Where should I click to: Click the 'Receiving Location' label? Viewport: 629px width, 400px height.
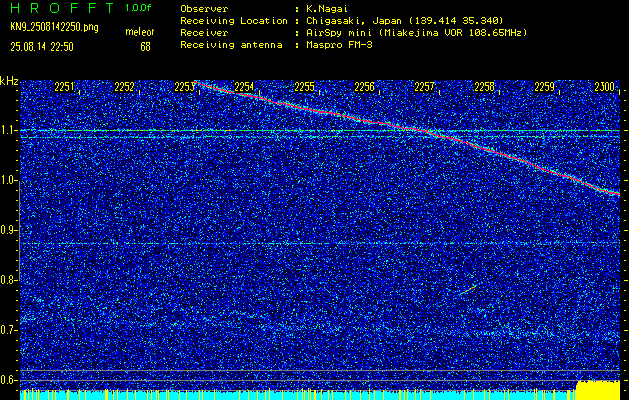click(234, 21)
